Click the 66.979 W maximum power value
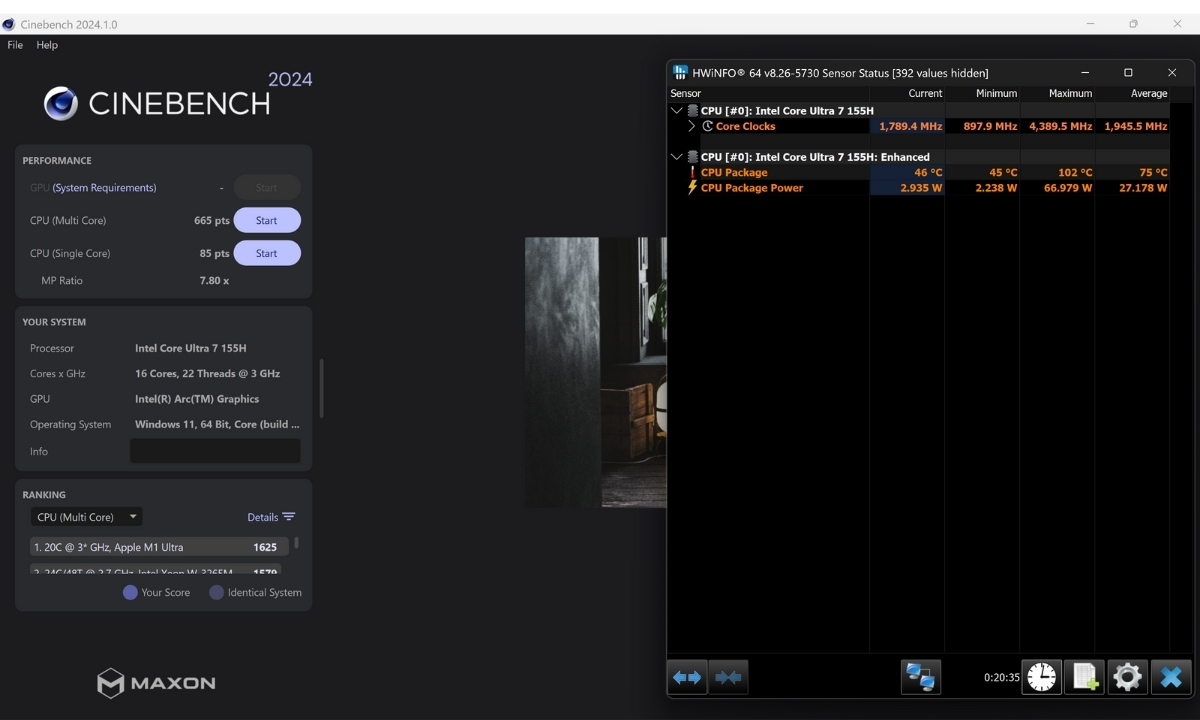 (1068, 188)
